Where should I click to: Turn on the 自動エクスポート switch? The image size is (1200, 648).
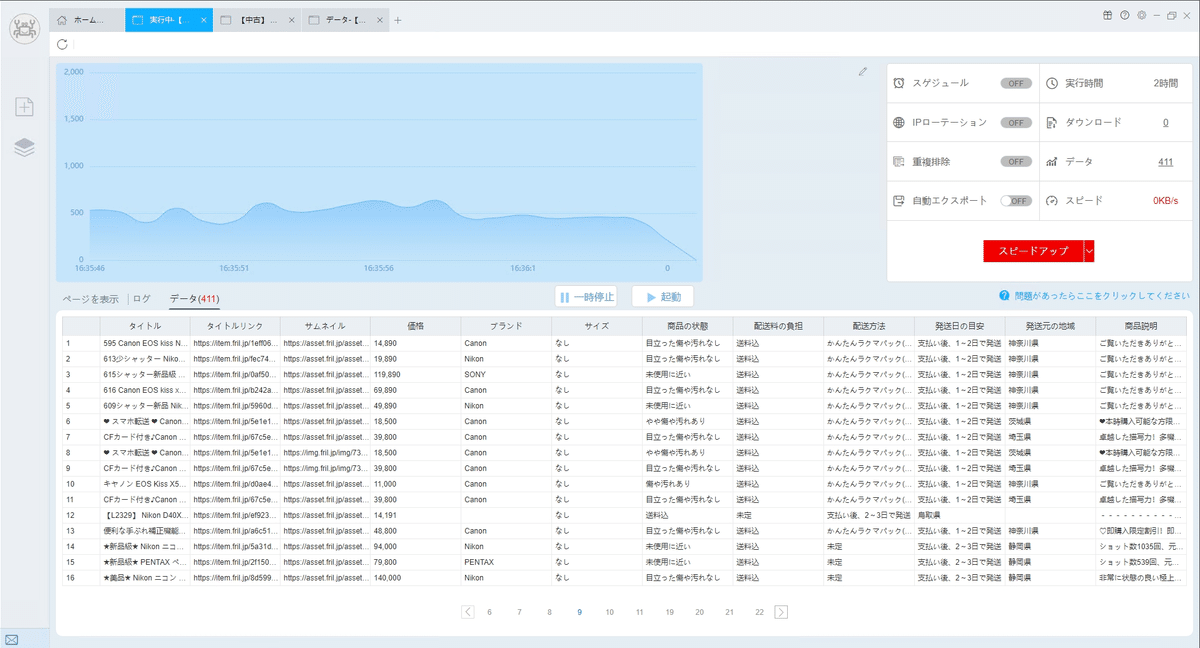coord(1016,200)
